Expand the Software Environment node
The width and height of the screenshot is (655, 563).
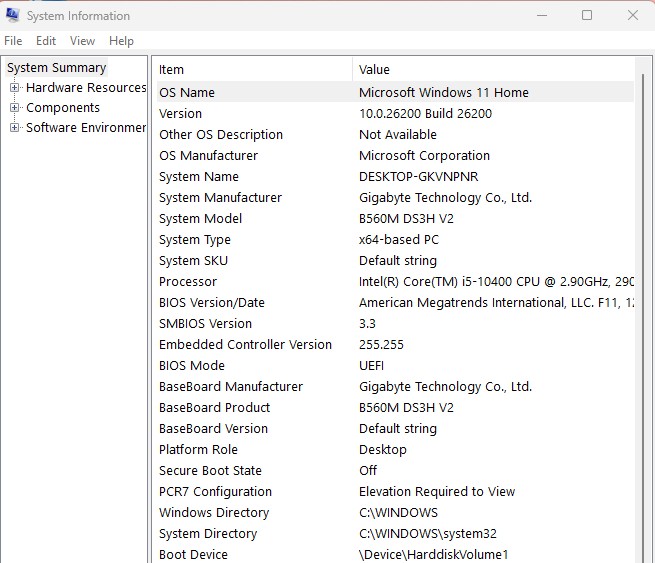14,128
